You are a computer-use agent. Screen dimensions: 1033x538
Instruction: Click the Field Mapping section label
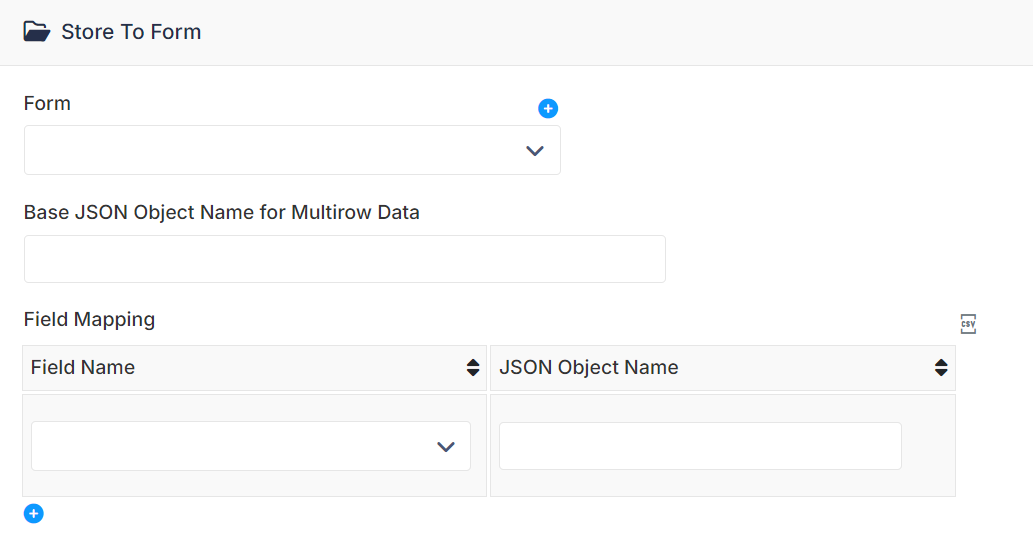click(90, 319)
